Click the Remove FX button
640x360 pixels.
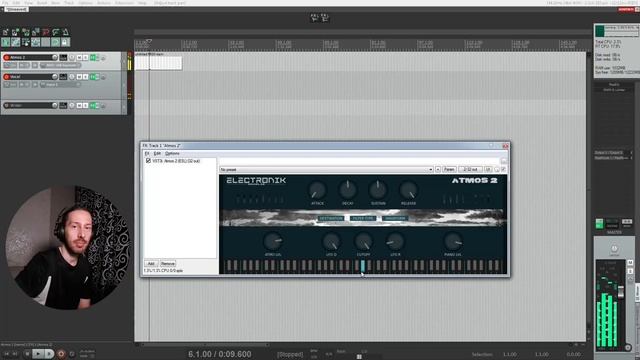[168, 264]
